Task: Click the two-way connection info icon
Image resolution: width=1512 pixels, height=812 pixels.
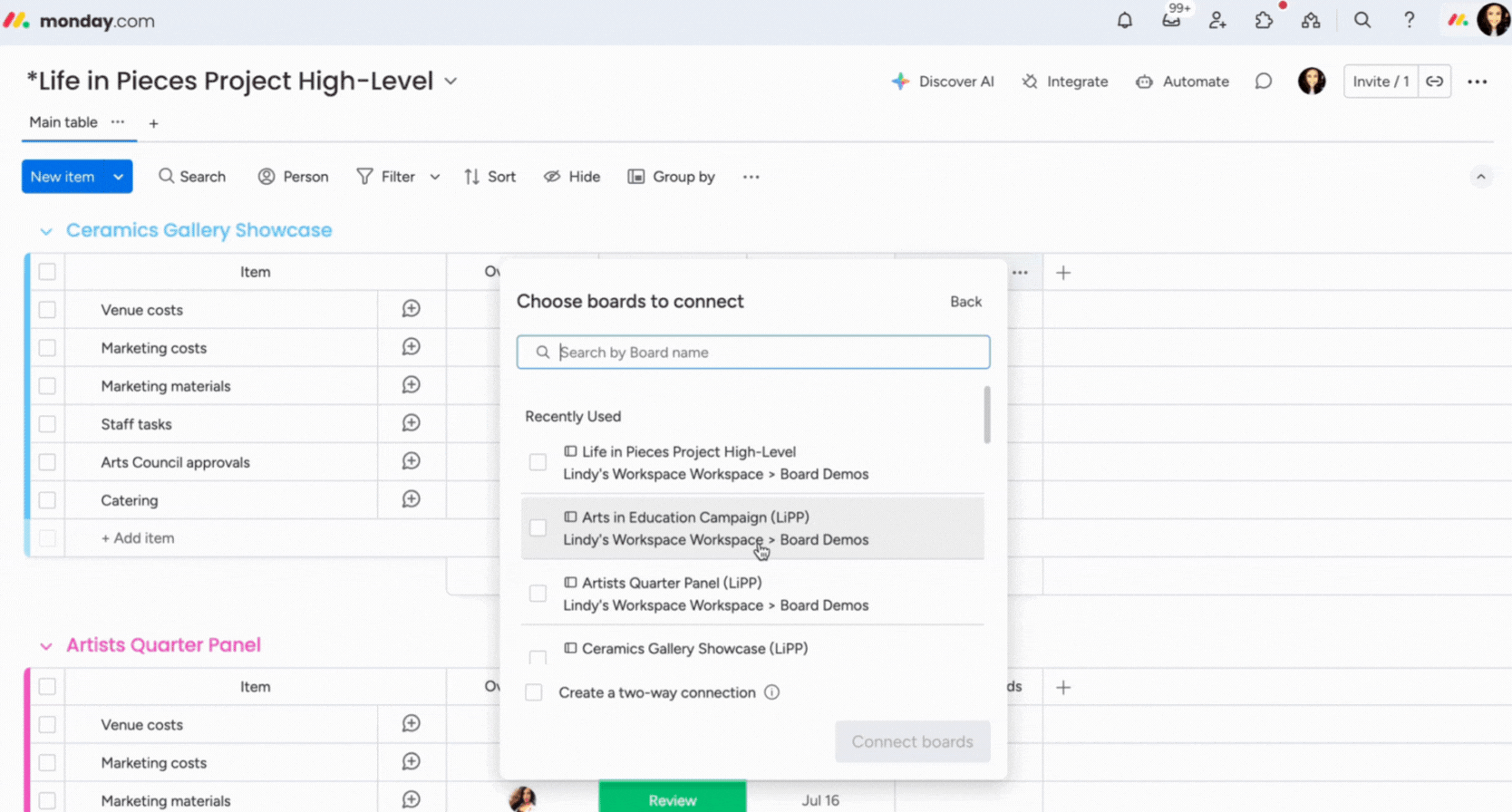Action: pos(771,692)
